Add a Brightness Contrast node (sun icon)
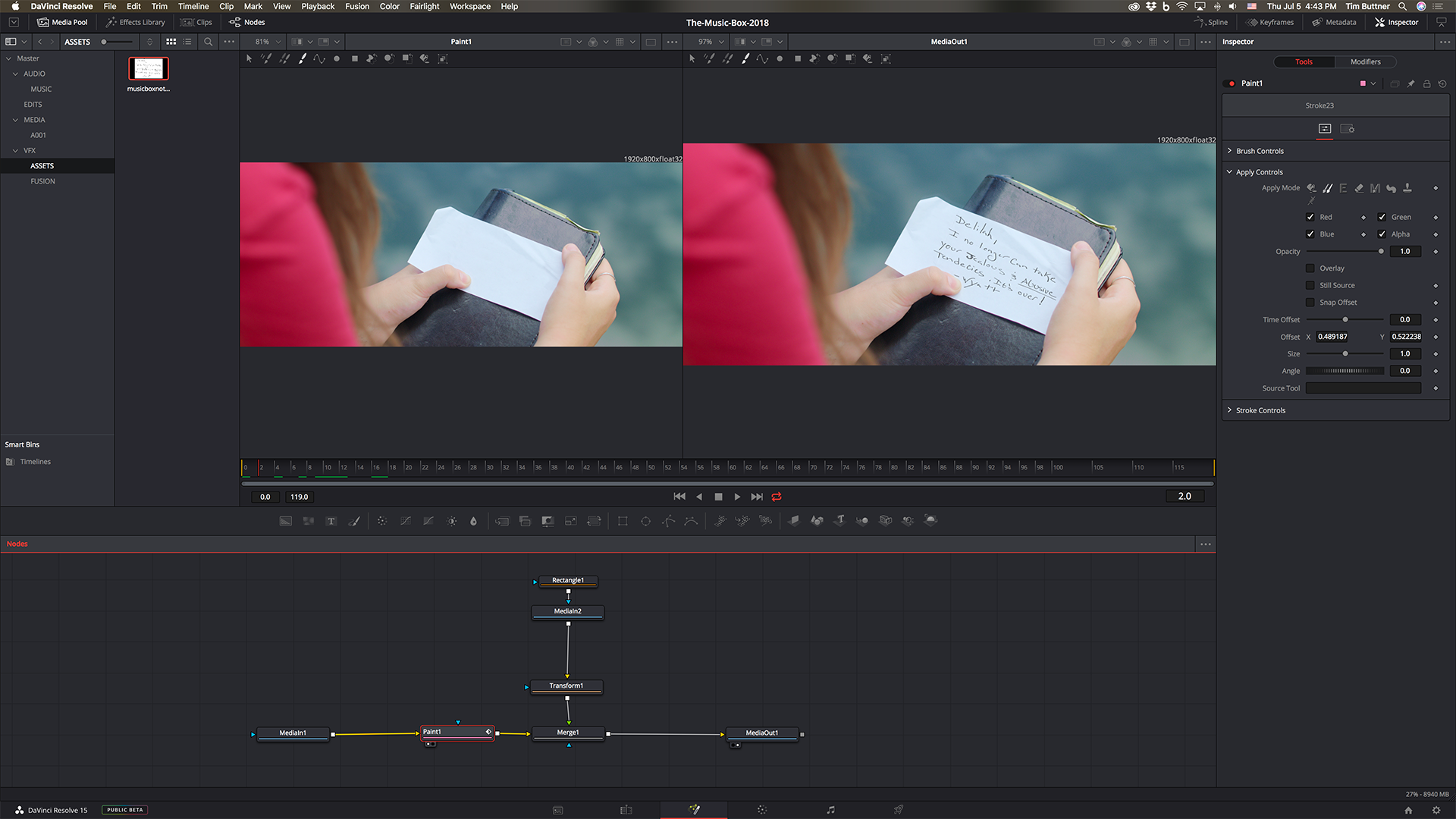Screen dimensions: 1456x819 pos(452,521)
